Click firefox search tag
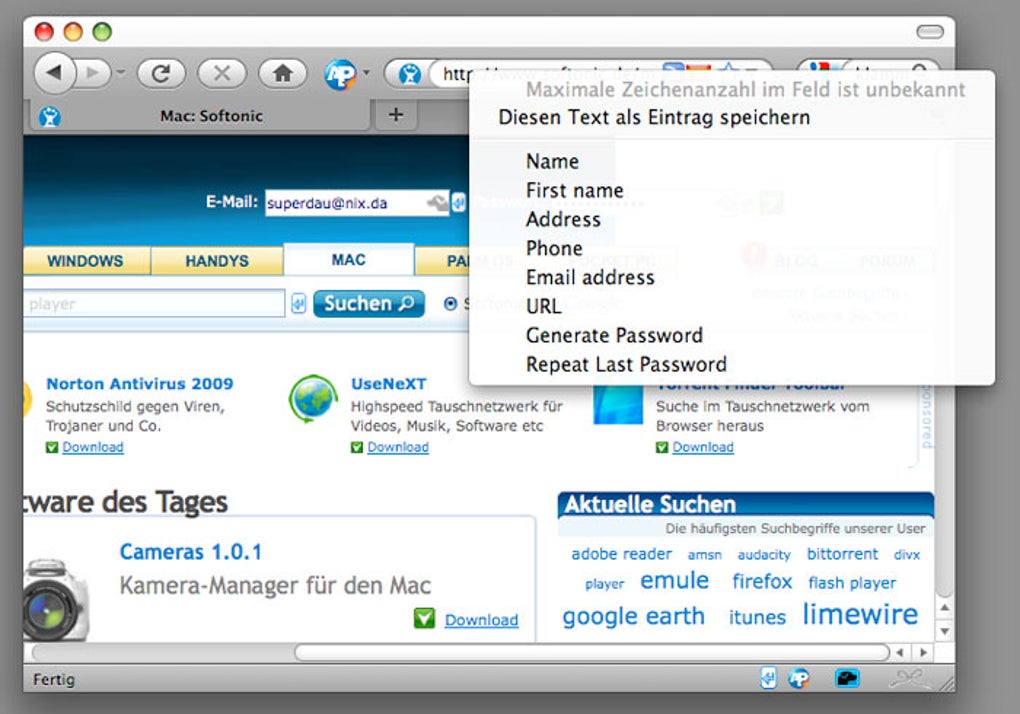 point(762,581)
